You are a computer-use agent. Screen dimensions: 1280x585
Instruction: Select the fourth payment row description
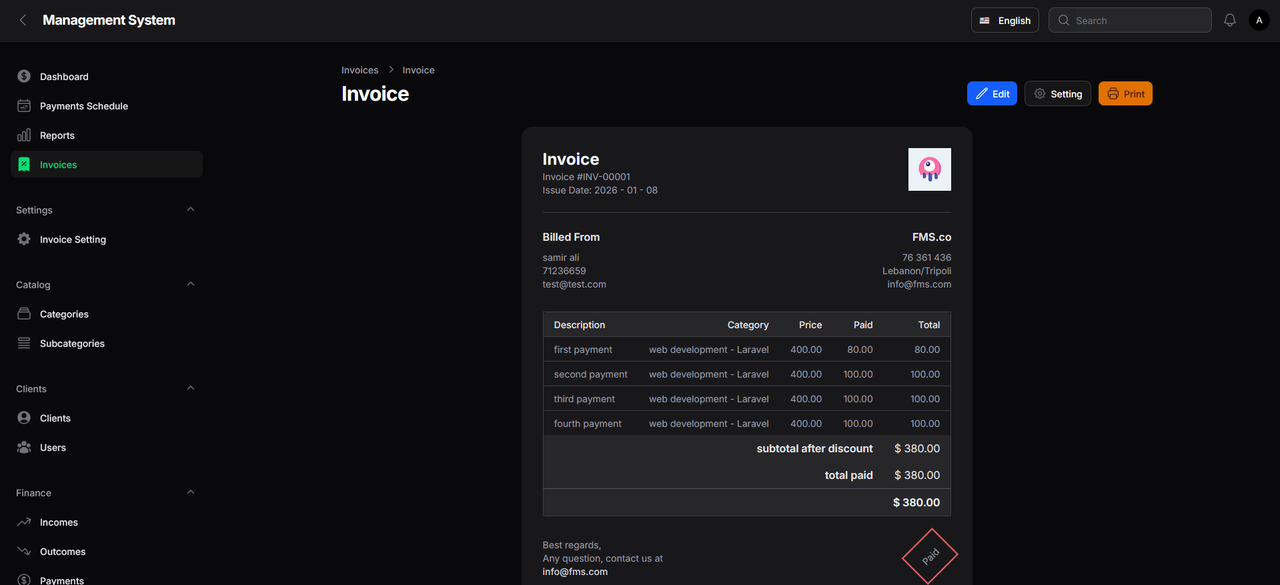pyautogui.click(x=588, y=424)
